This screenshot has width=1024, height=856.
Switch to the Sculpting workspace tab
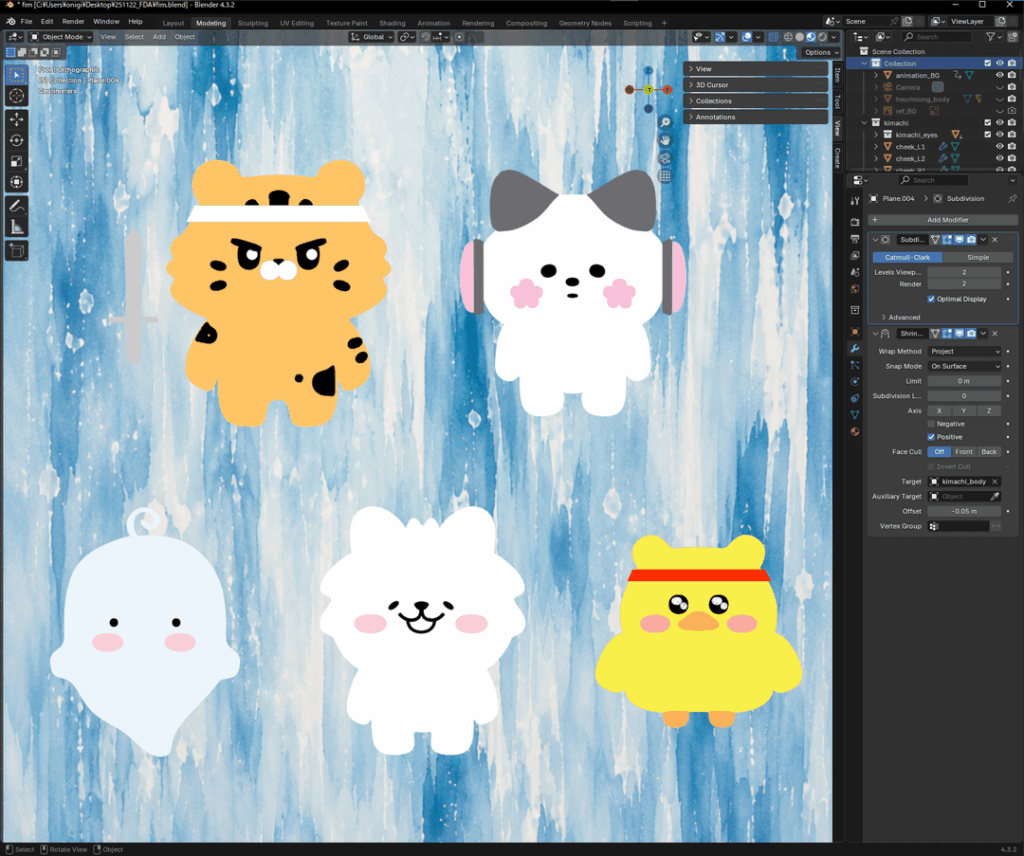(x=253, y=23)
